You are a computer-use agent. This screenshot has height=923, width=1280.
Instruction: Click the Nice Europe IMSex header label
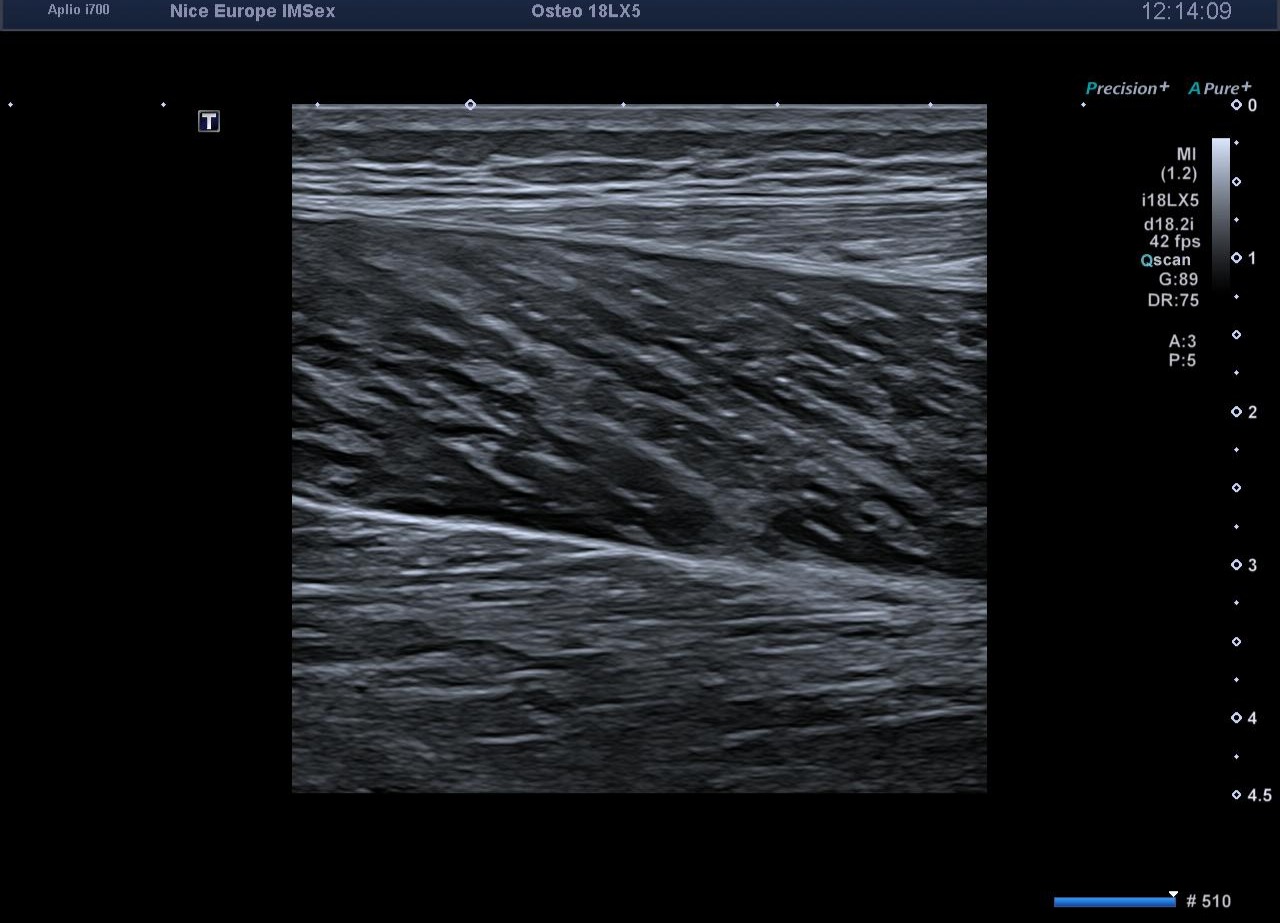(x=252, y=12)
